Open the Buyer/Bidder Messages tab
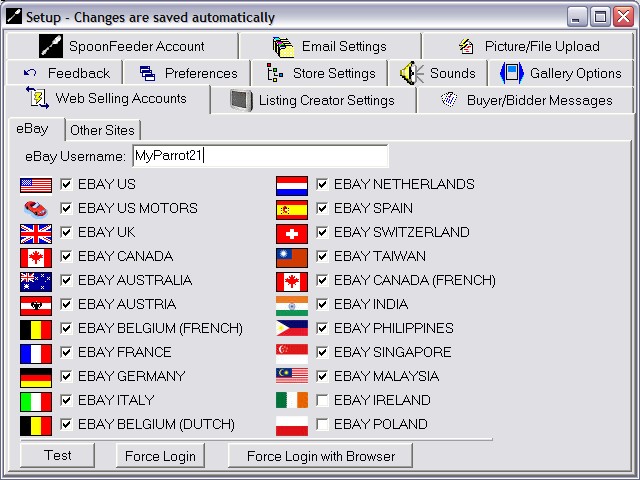Viewport: 640px width, 480px height. pyautogui.click(x=526, y=100)
